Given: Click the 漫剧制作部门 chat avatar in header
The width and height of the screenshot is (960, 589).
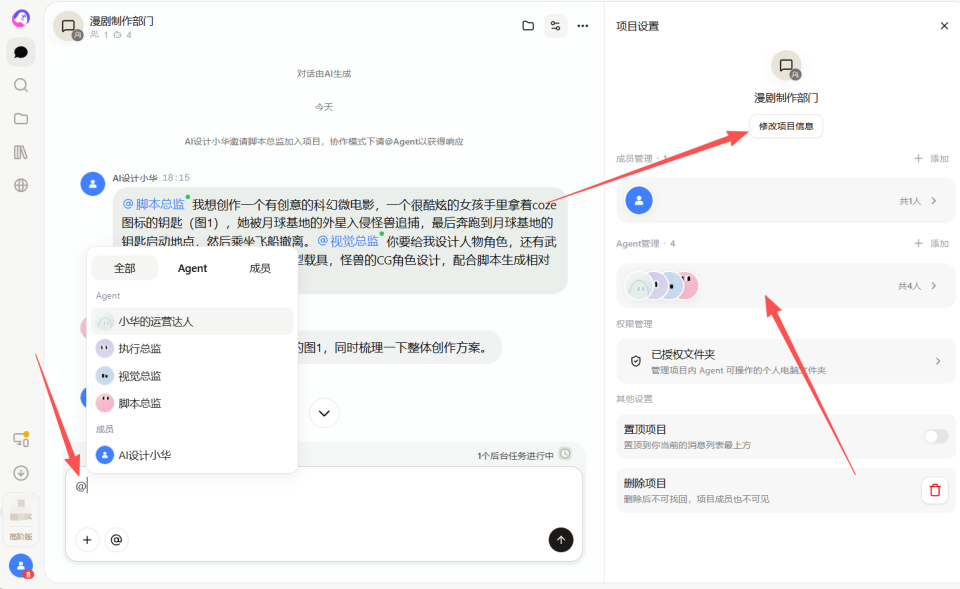Looking at the screenshot, I should point(69,26).
